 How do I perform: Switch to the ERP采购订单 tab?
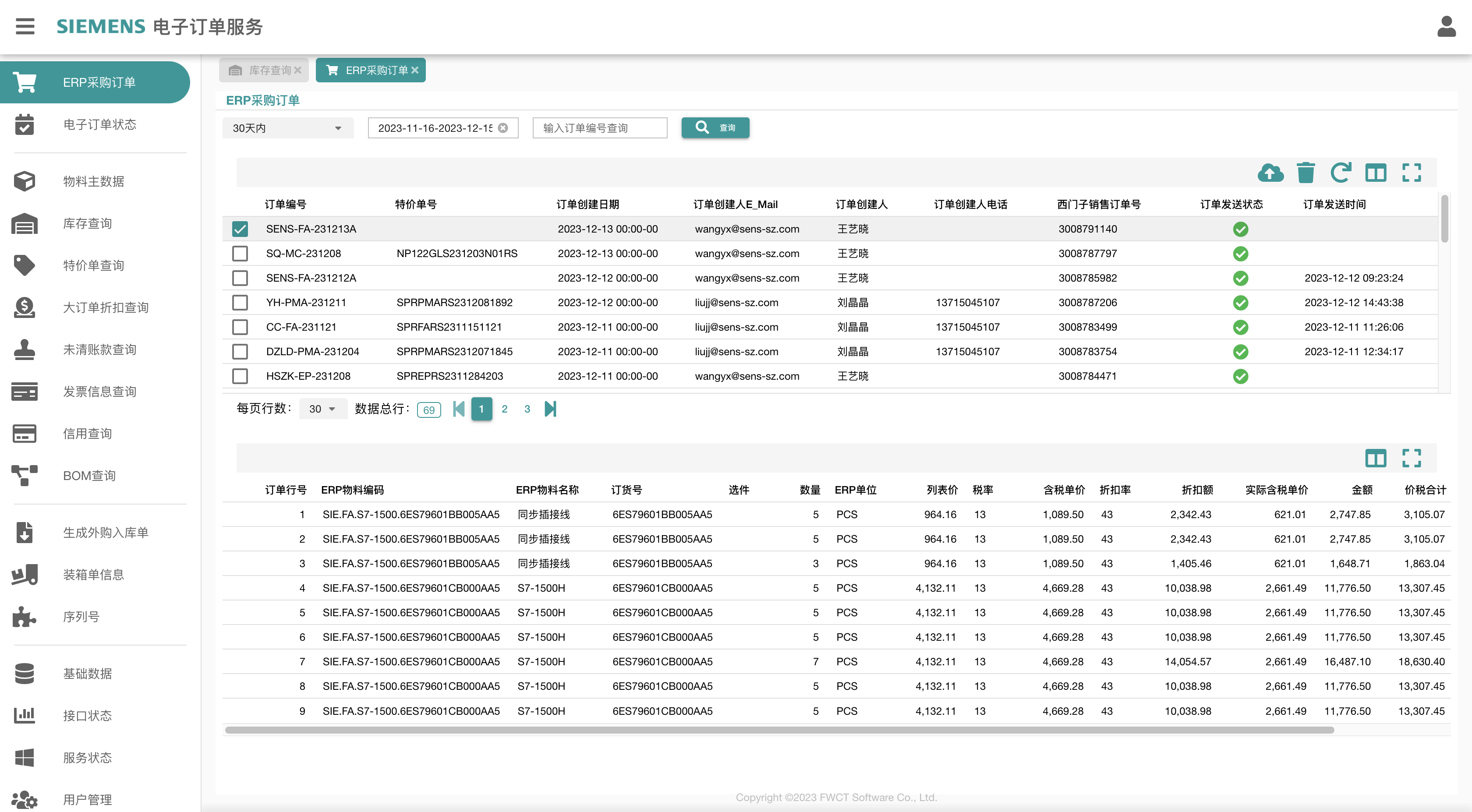pyautogui.click(x=371, y=70)
